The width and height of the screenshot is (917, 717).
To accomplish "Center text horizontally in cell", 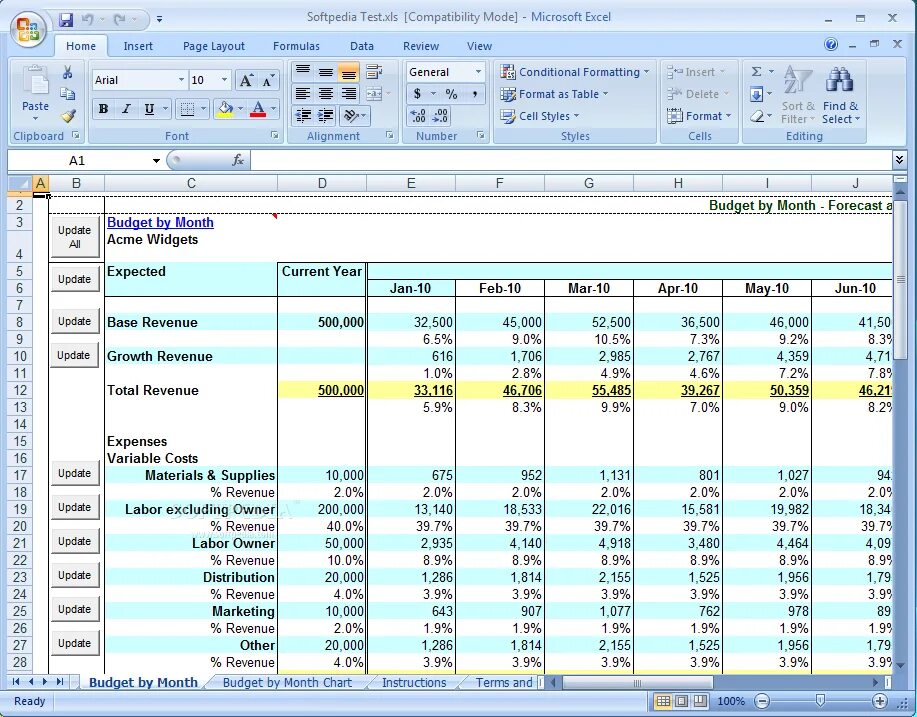I will 325,94.
